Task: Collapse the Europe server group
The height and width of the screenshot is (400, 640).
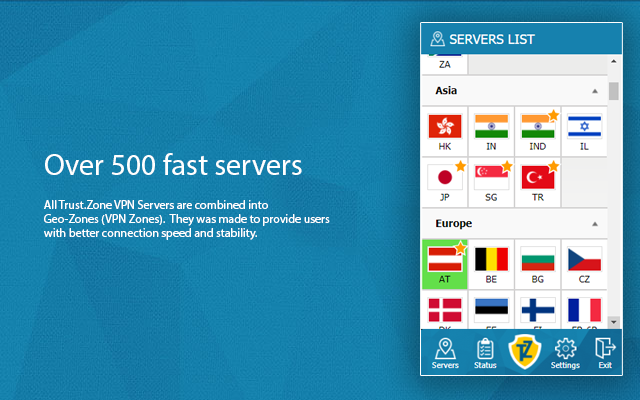Action: point(595,224)
